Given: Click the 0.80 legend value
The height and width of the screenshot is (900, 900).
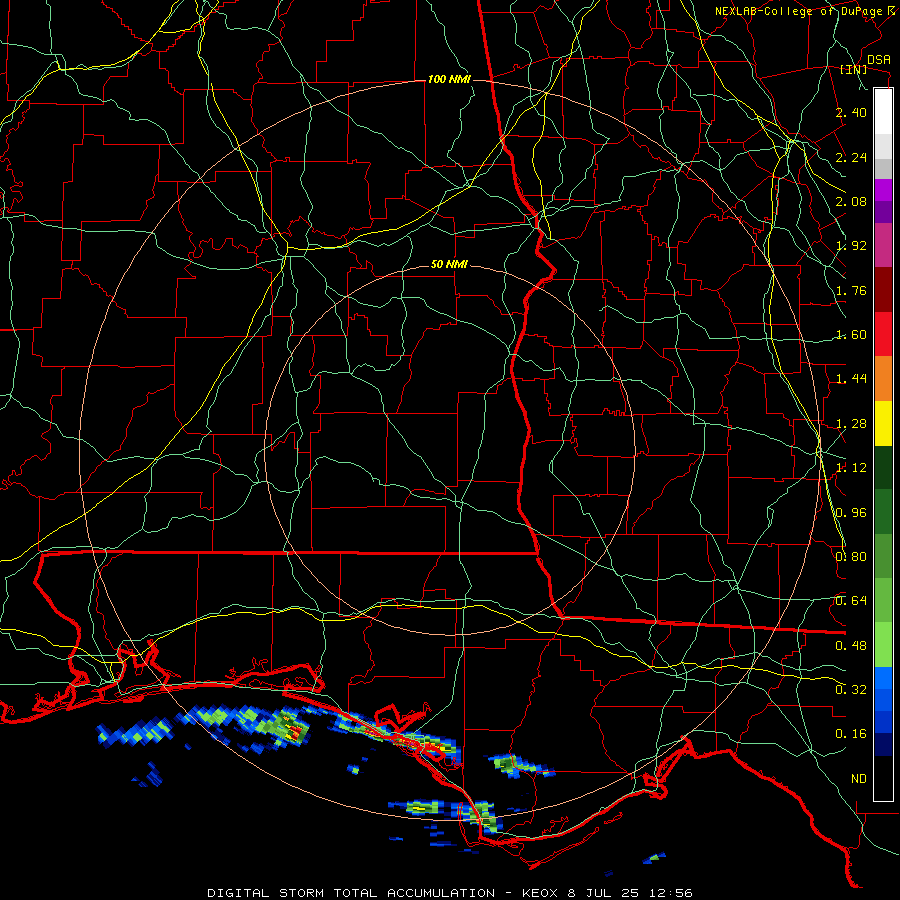Looking at the screenshot, I should tap(851, 557).
